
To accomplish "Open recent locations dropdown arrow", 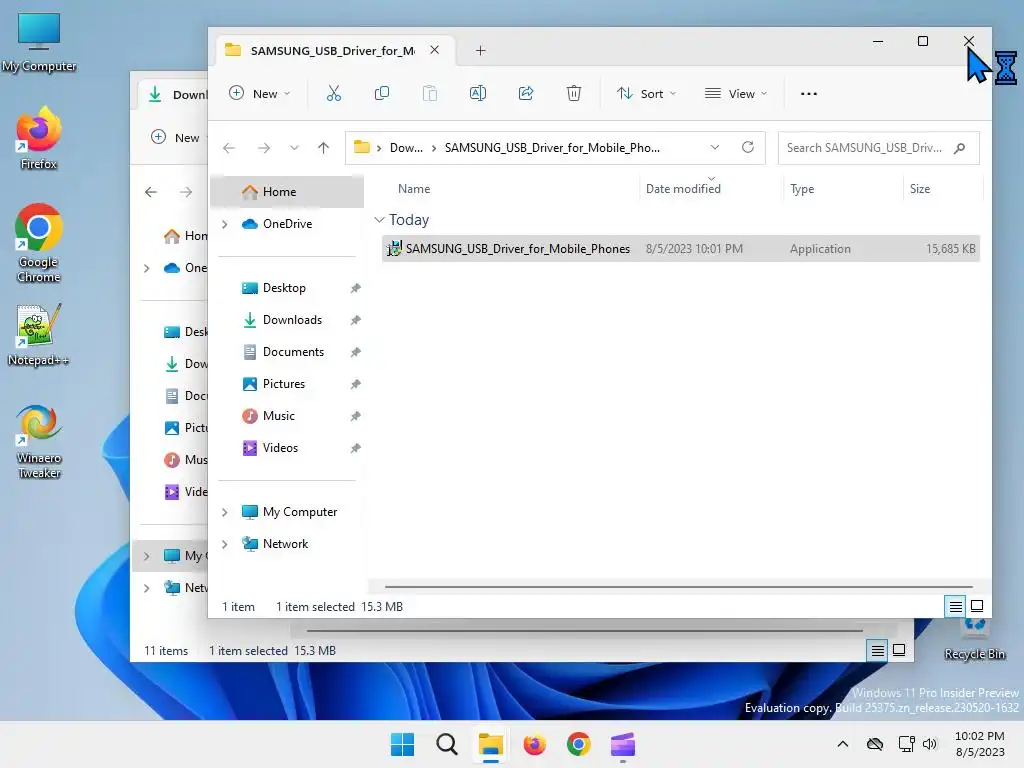I will coord(295,148).
